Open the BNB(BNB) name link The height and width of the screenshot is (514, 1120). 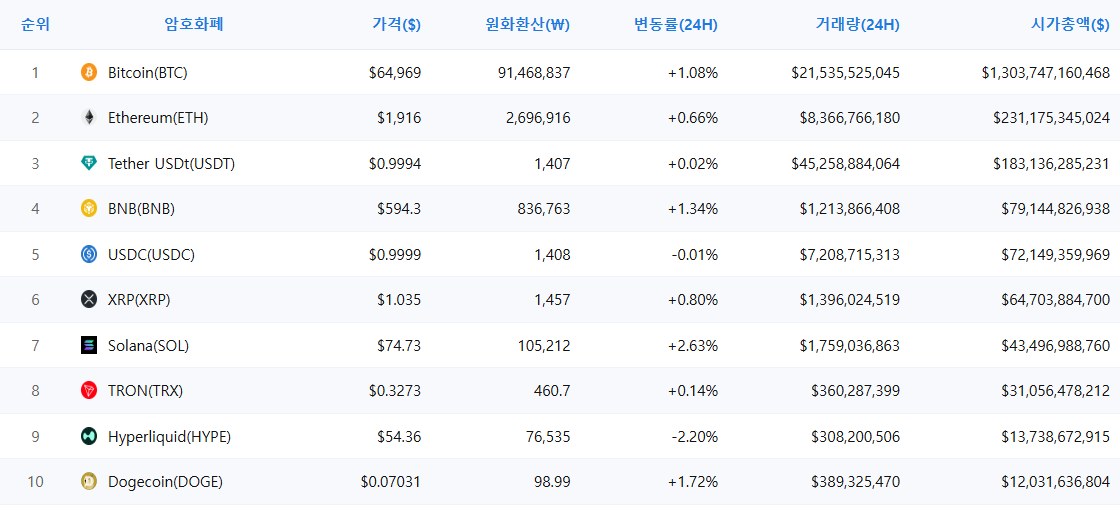[x=141, y=208]
